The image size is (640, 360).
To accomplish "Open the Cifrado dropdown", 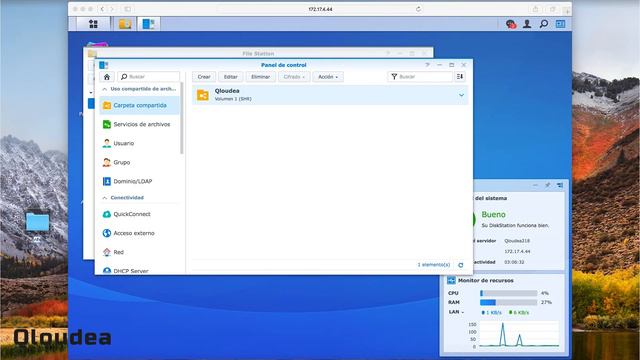I will pyautogui.click(x=294, y=77).
